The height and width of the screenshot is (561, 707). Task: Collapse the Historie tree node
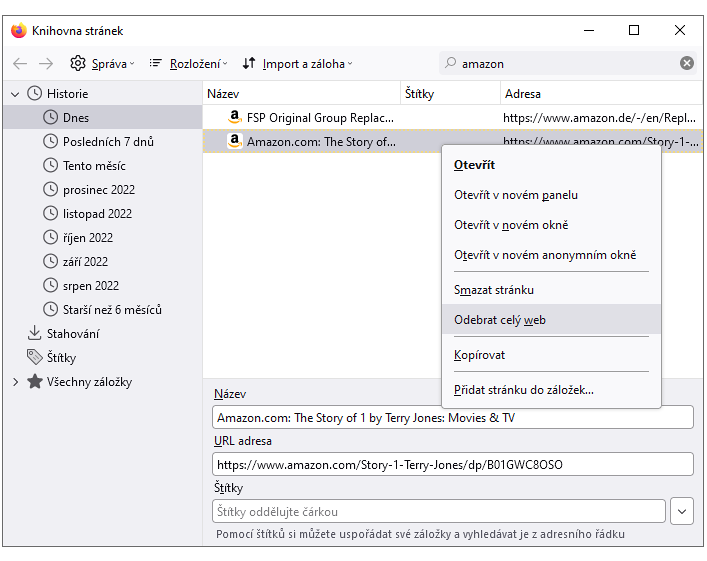click(x=15, y=94)
